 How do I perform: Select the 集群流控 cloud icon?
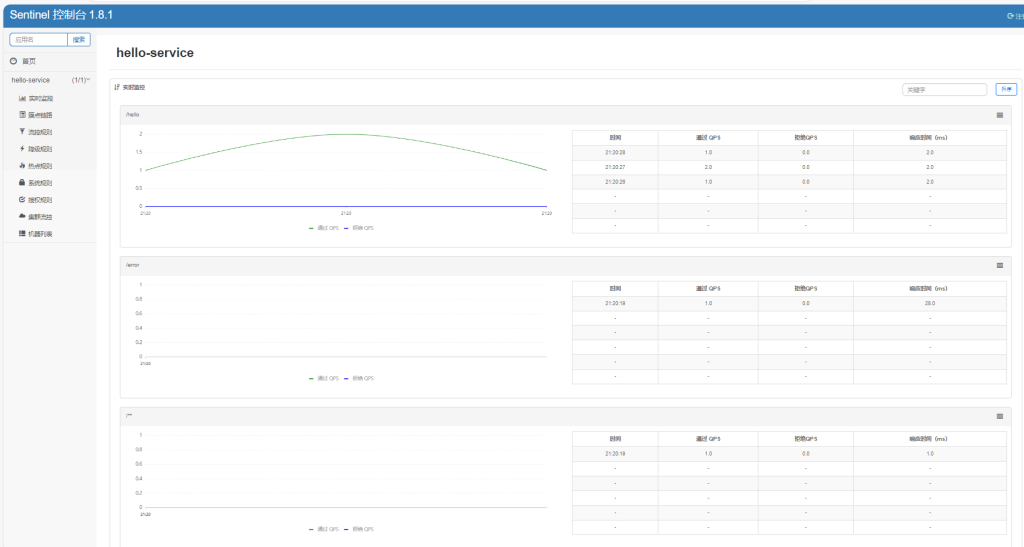tap(22, 216)
